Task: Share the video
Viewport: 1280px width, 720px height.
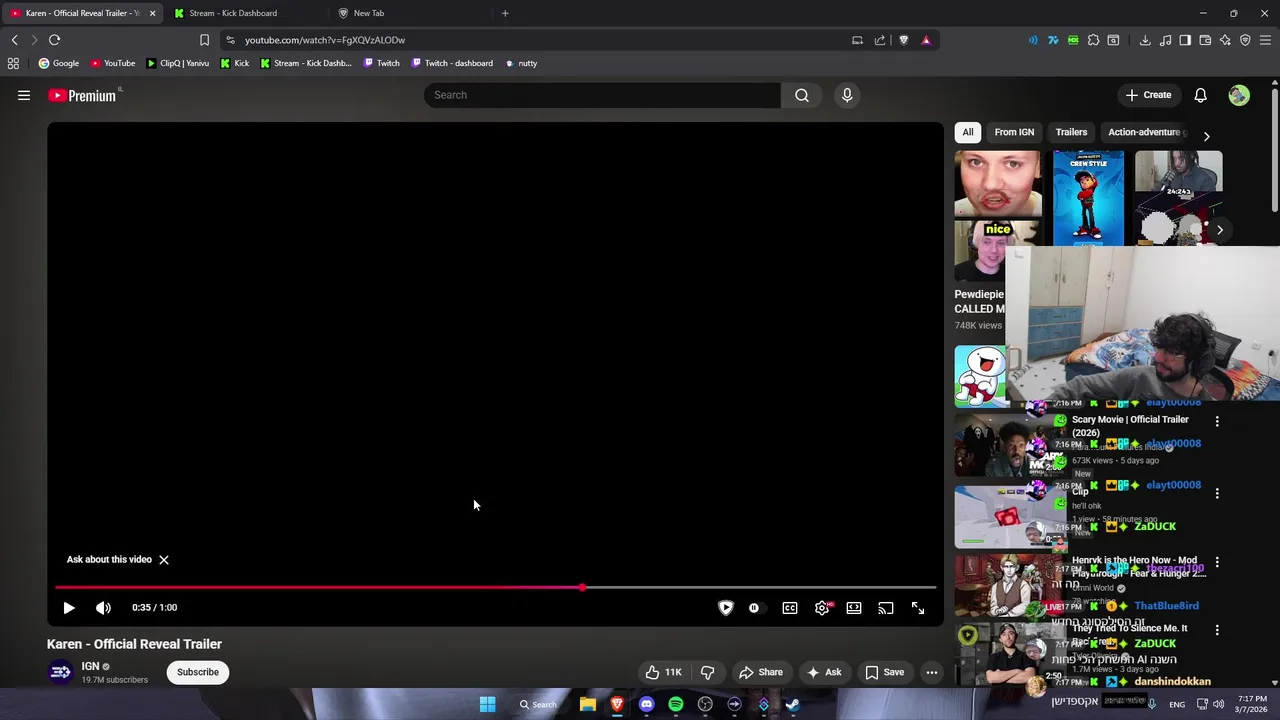Action: [761, 672]
